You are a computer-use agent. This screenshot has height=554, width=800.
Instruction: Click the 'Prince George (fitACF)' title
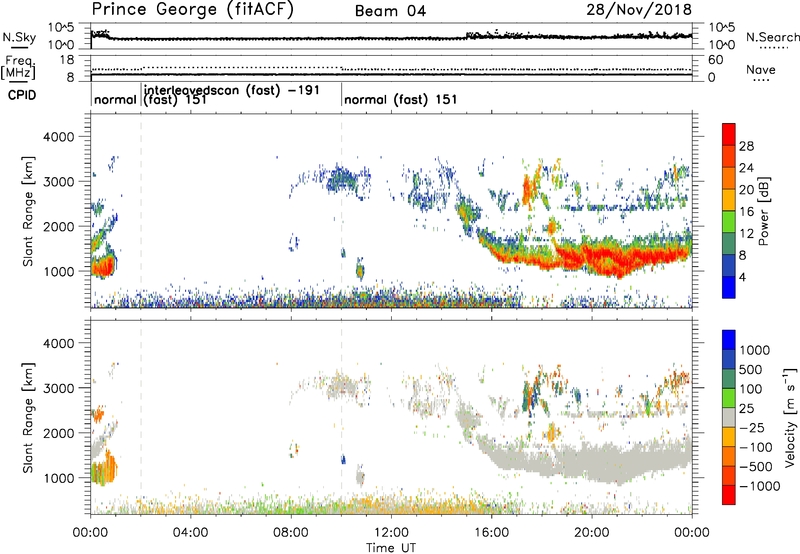(x=193, y=9)
